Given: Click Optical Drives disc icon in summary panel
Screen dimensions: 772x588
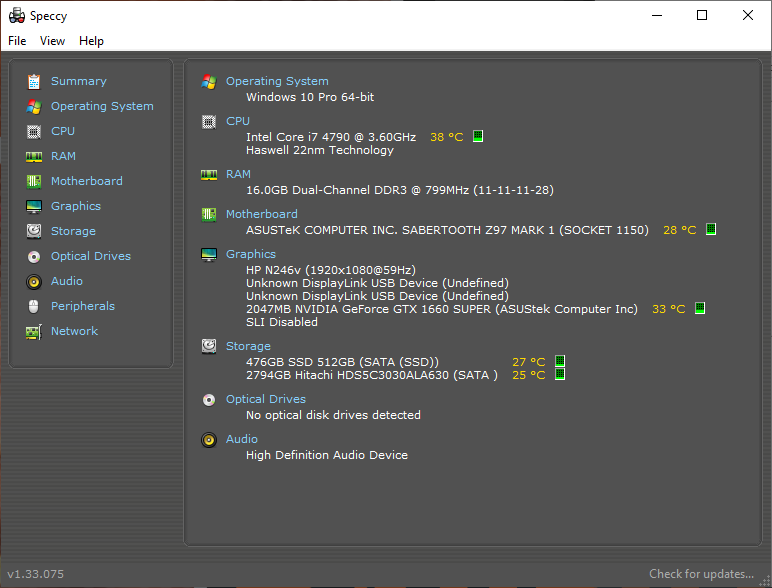Looking at the screenshot, I should pos(209,400).
